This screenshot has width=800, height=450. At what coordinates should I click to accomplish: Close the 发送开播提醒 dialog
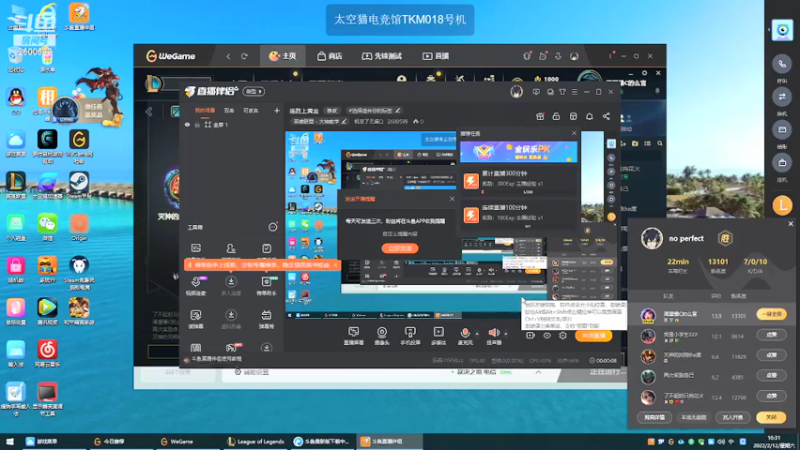point(452,199)
